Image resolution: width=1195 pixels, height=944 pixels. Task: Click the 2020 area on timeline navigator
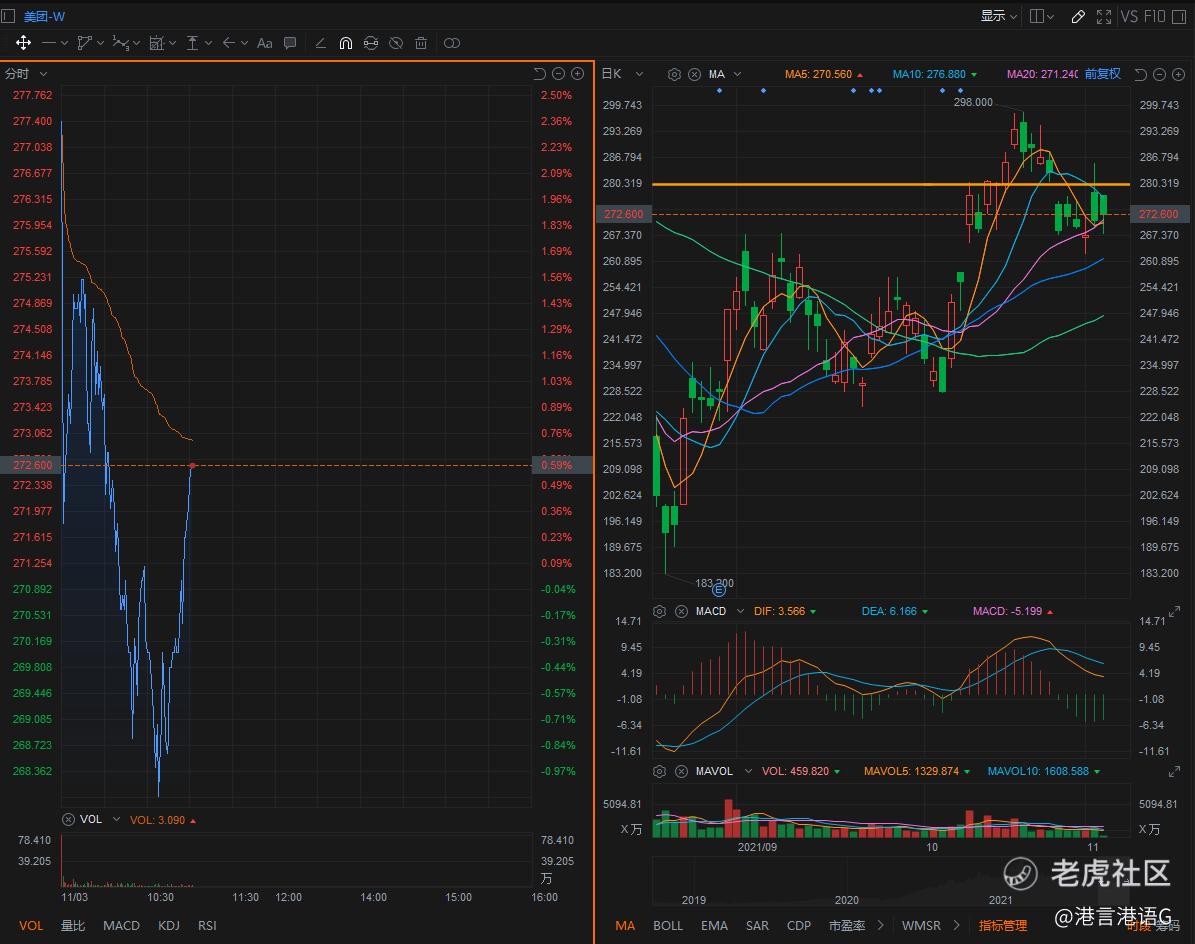(846, 899)
